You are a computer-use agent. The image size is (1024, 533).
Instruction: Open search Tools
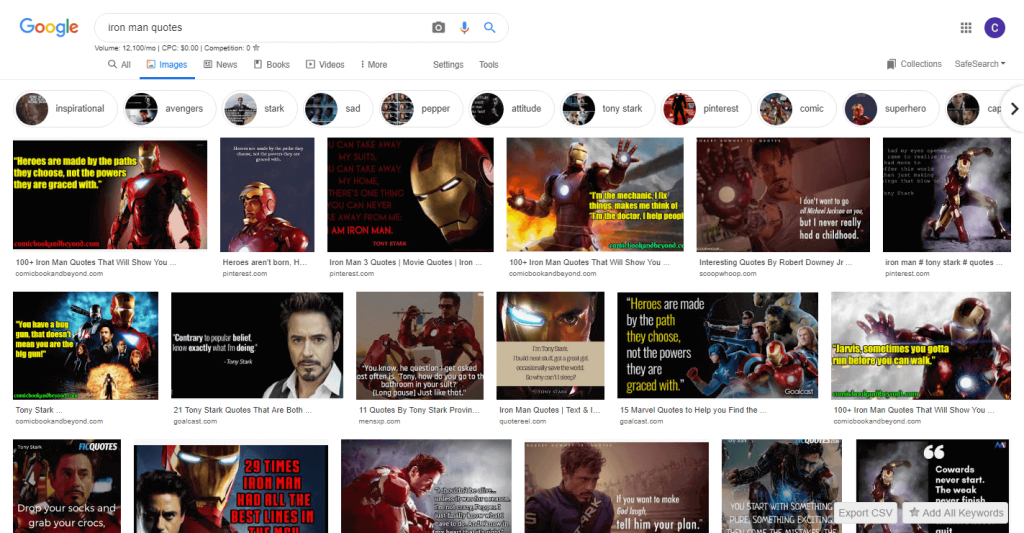pyautogui.click(x=488, y=65)
